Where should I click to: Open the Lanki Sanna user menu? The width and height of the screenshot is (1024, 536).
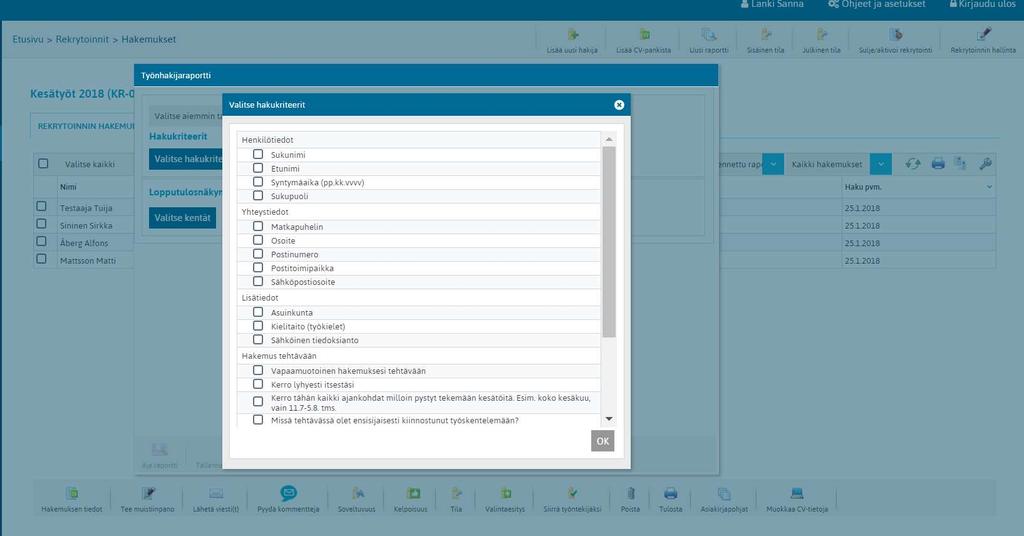click(x=772, y=5)
